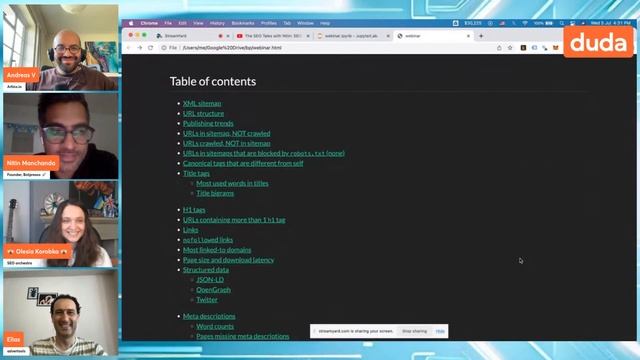Open URLs containing more than 1 h1 tag
The image size is (640, 360).
click(x=234, y=220)
